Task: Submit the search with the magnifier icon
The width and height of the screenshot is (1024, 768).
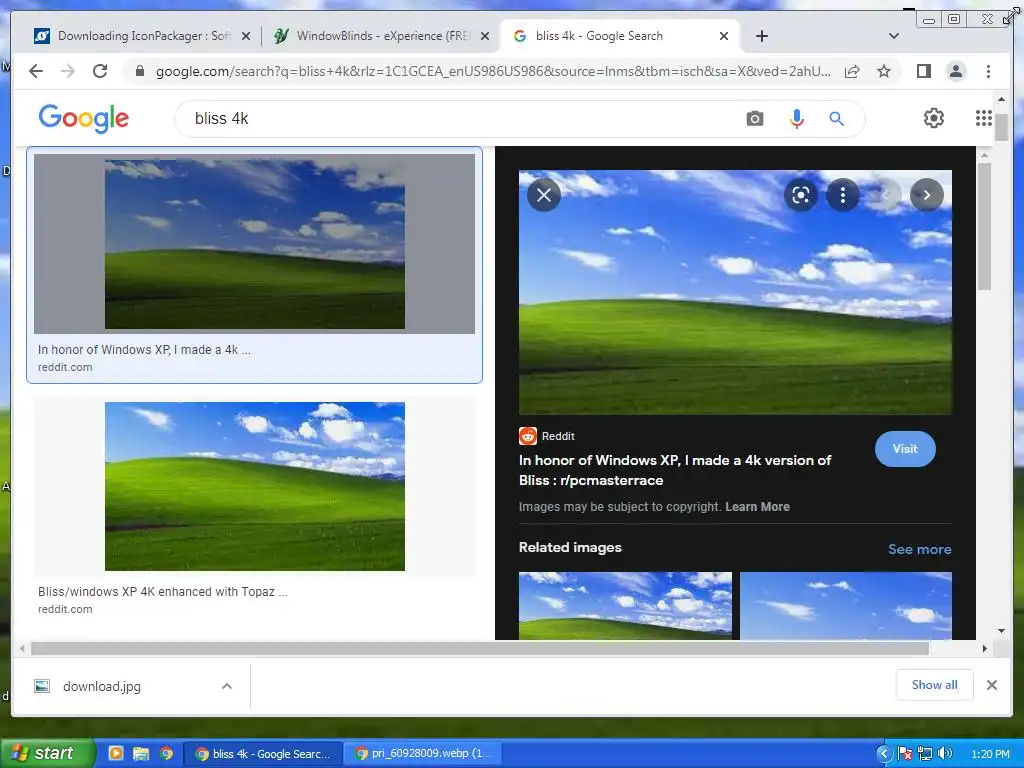Action: pos(837,119)
